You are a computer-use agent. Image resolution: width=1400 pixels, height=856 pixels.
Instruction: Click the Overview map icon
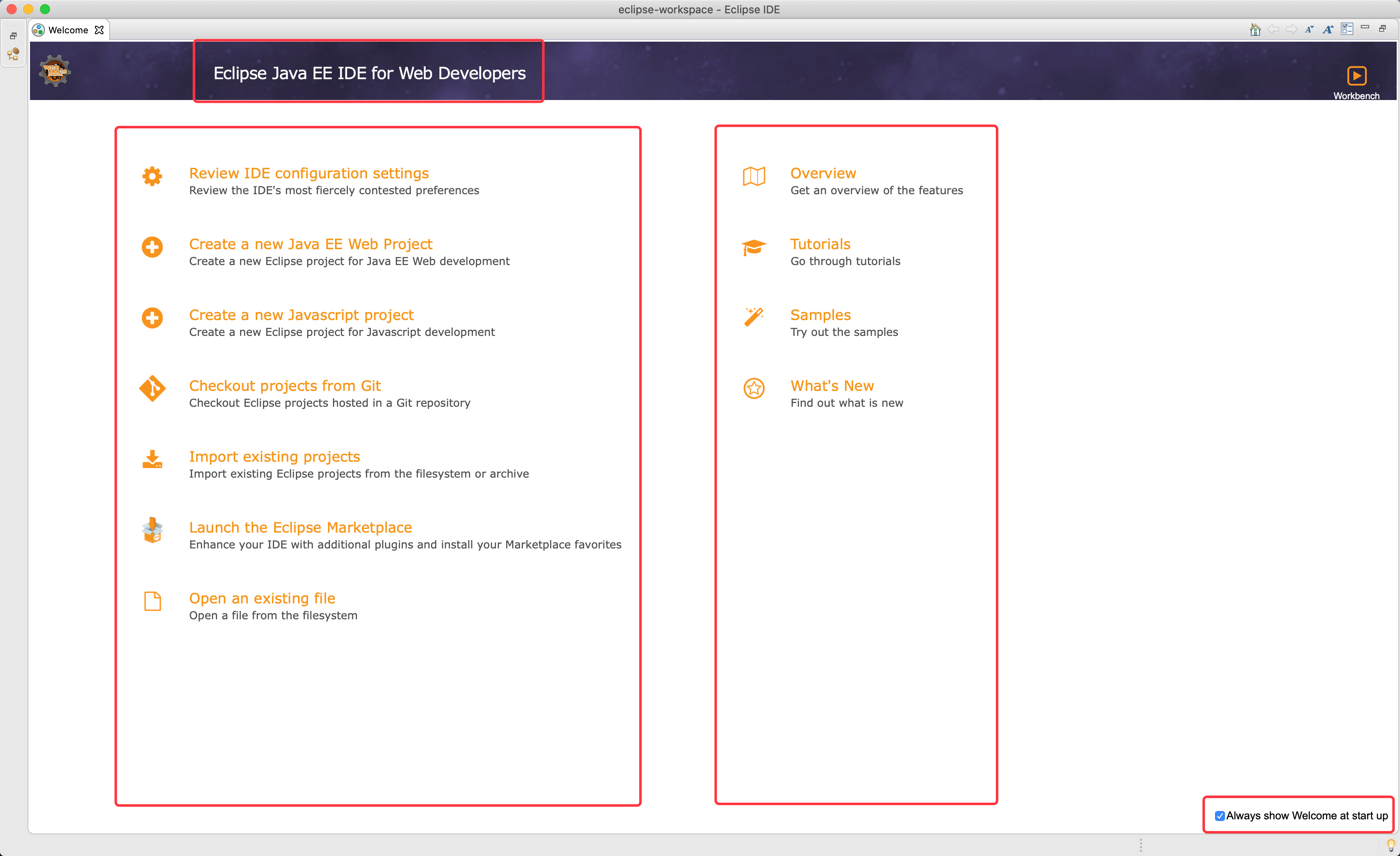pyautogui.click(x=754, y=176)
